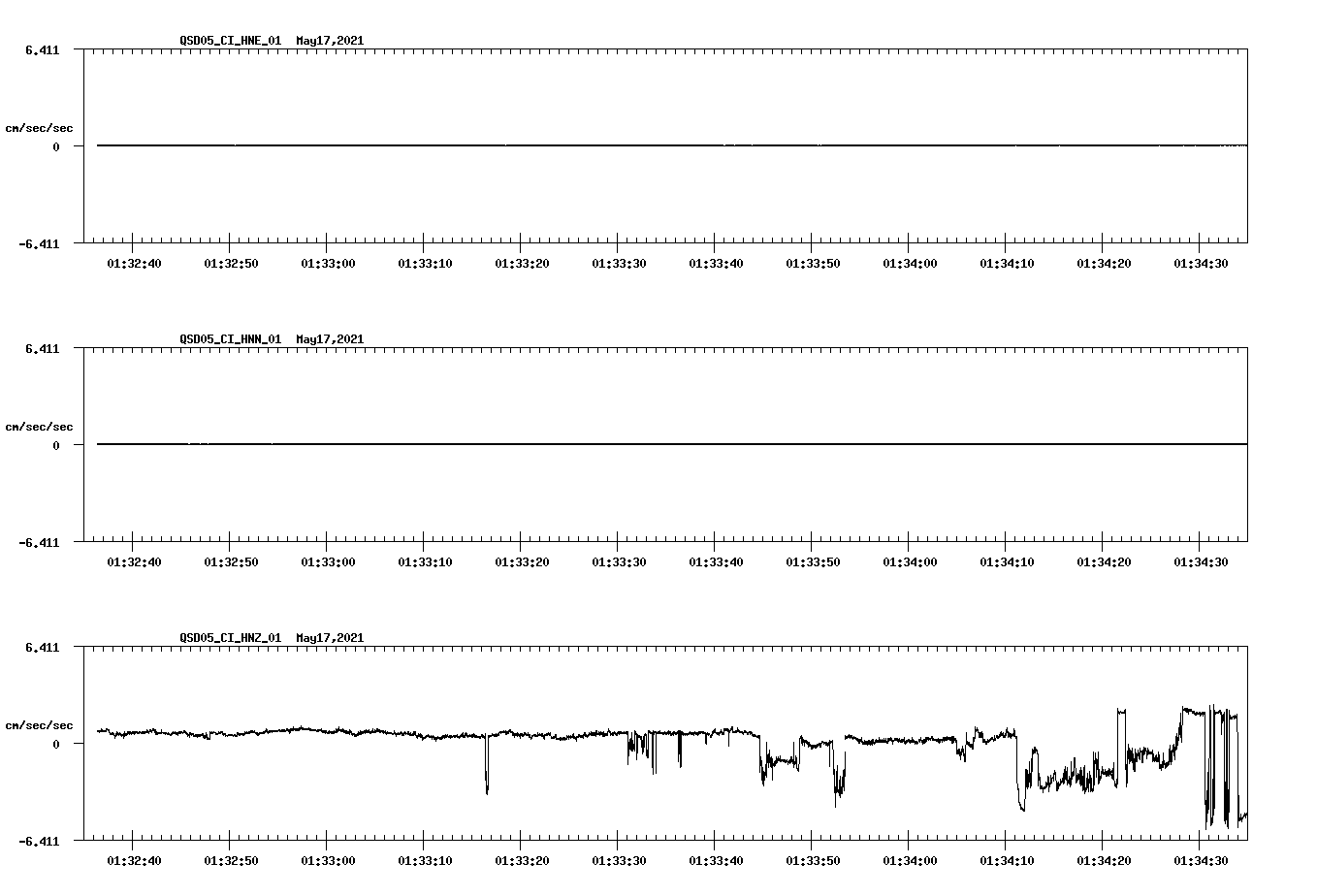Select the cm/sec/sec axis label on HNE plot
1317x896 pixels.
[40, 127]
